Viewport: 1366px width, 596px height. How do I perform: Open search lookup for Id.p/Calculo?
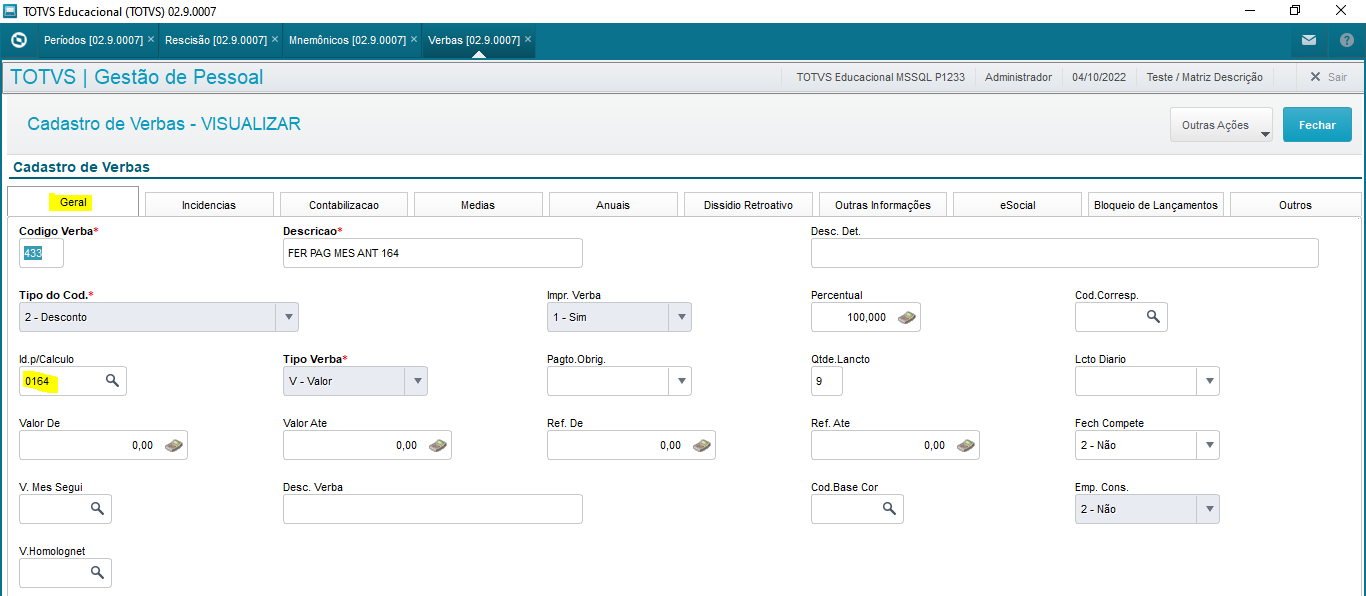[x=113, y=381]
